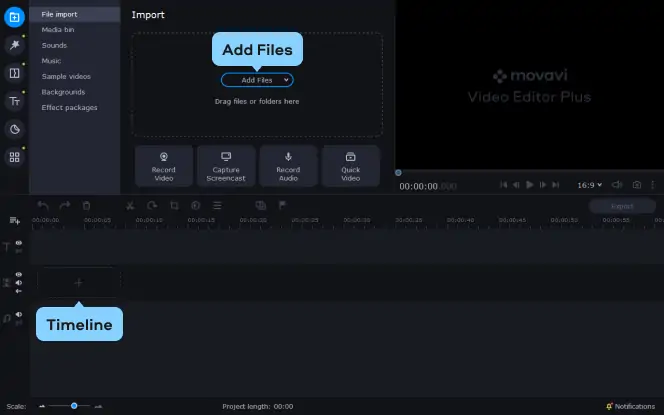
Task: Open the Filters magic wand panel
Action: (x=14, y=45)
